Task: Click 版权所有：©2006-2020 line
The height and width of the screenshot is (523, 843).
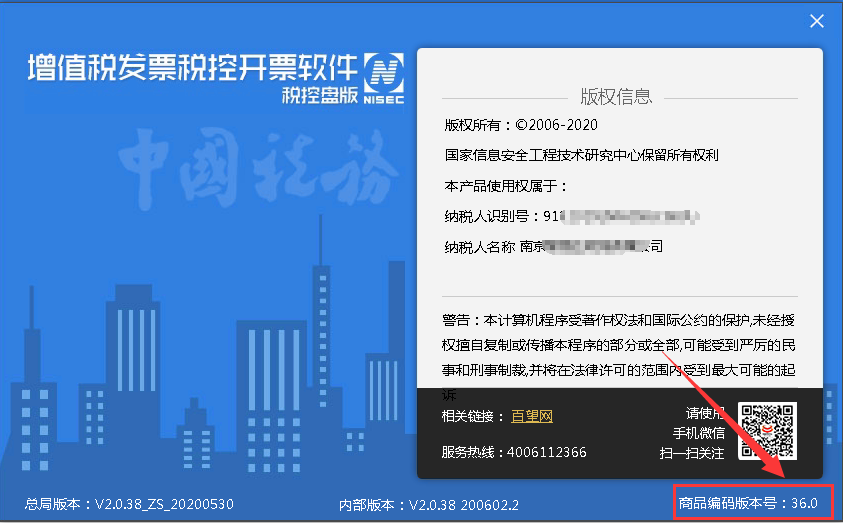Action: pos(521,125)
